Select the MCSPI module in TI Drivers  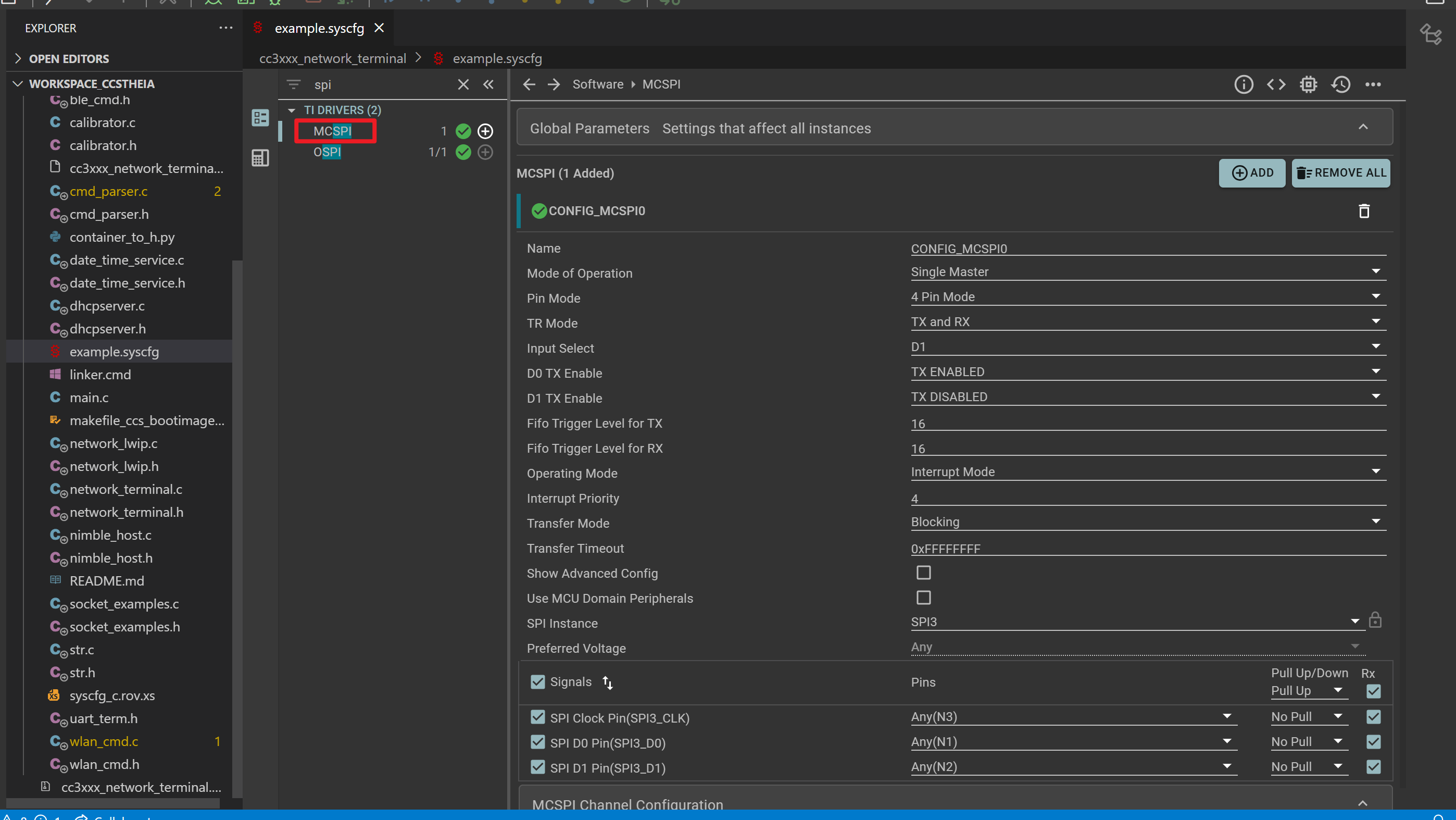(332, 131)
